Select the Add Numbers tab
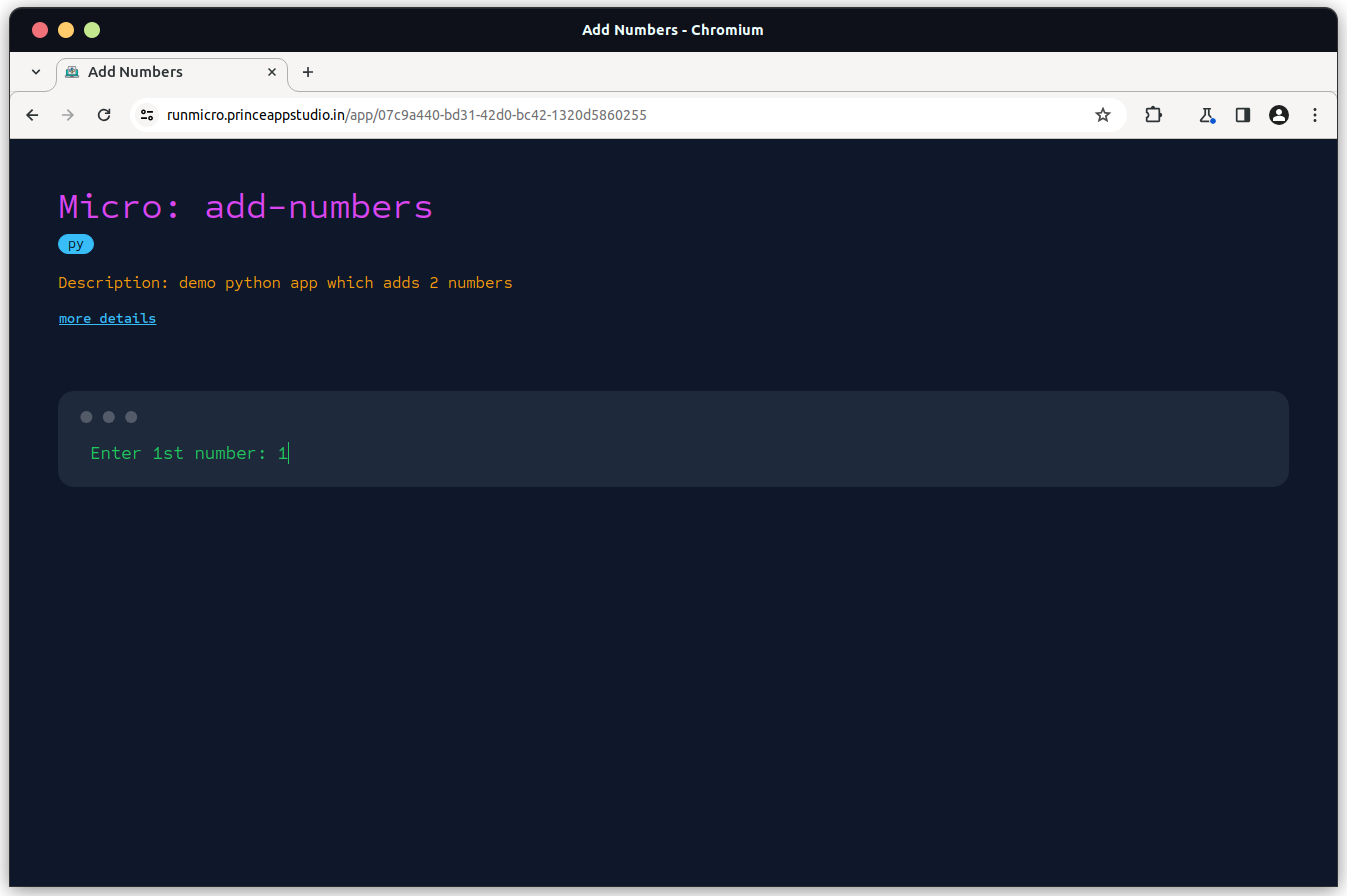1347x896 pixels. tap(172, 73)
